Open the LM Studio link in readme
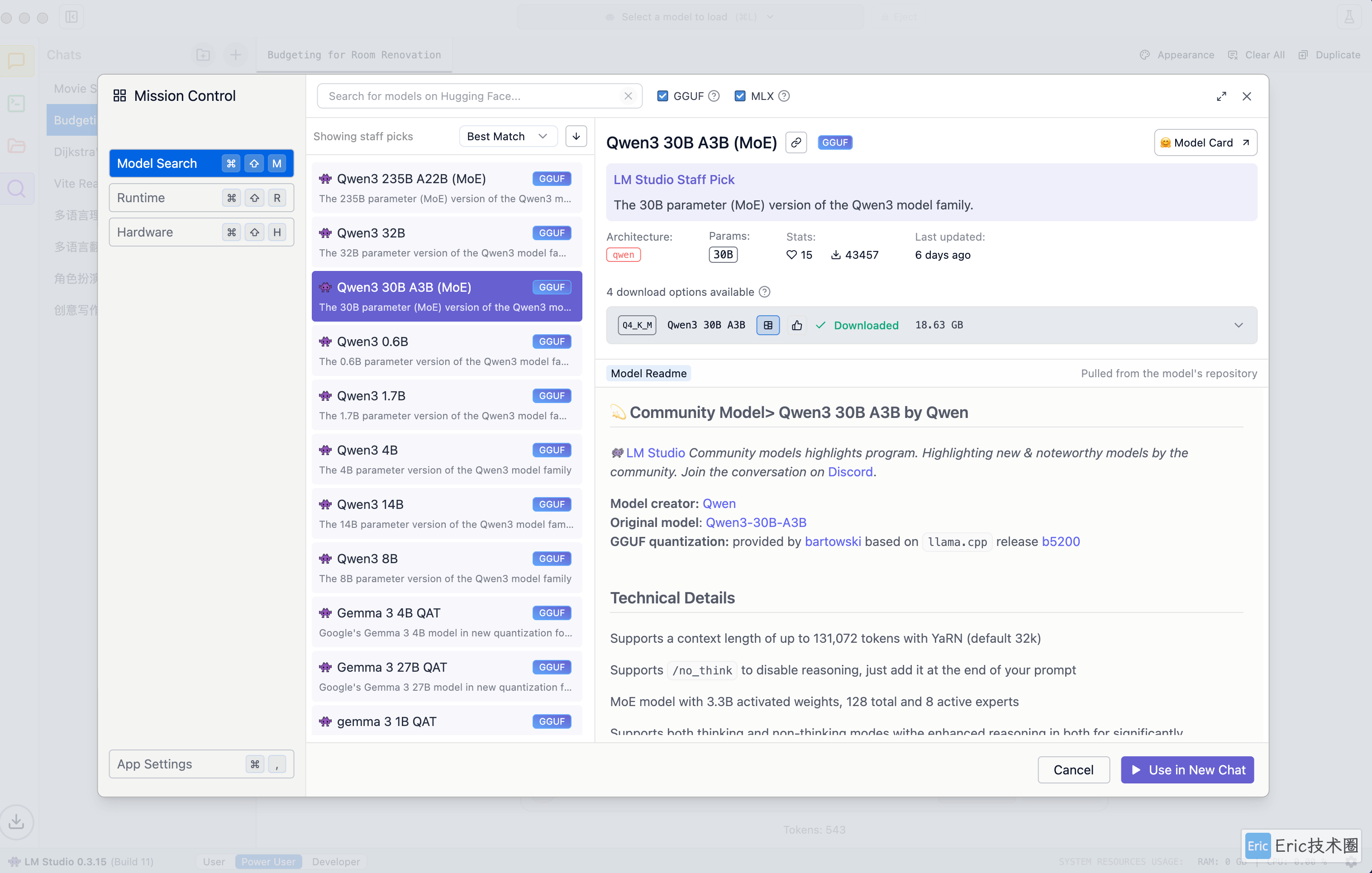The width and height of the screenshot is (1372, 873). click(x=655, y=453)
